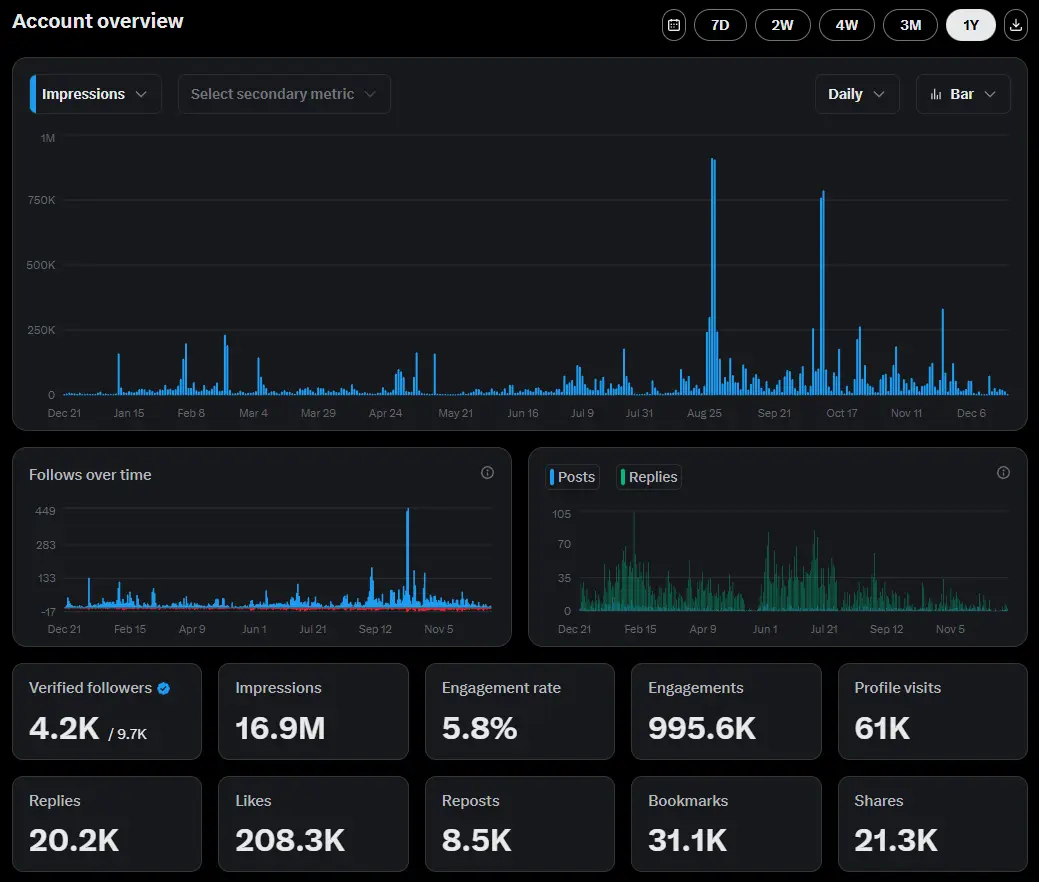Select the 4W time range
1039x882 pixels.
pyautogui.click(x=846, y=25)
